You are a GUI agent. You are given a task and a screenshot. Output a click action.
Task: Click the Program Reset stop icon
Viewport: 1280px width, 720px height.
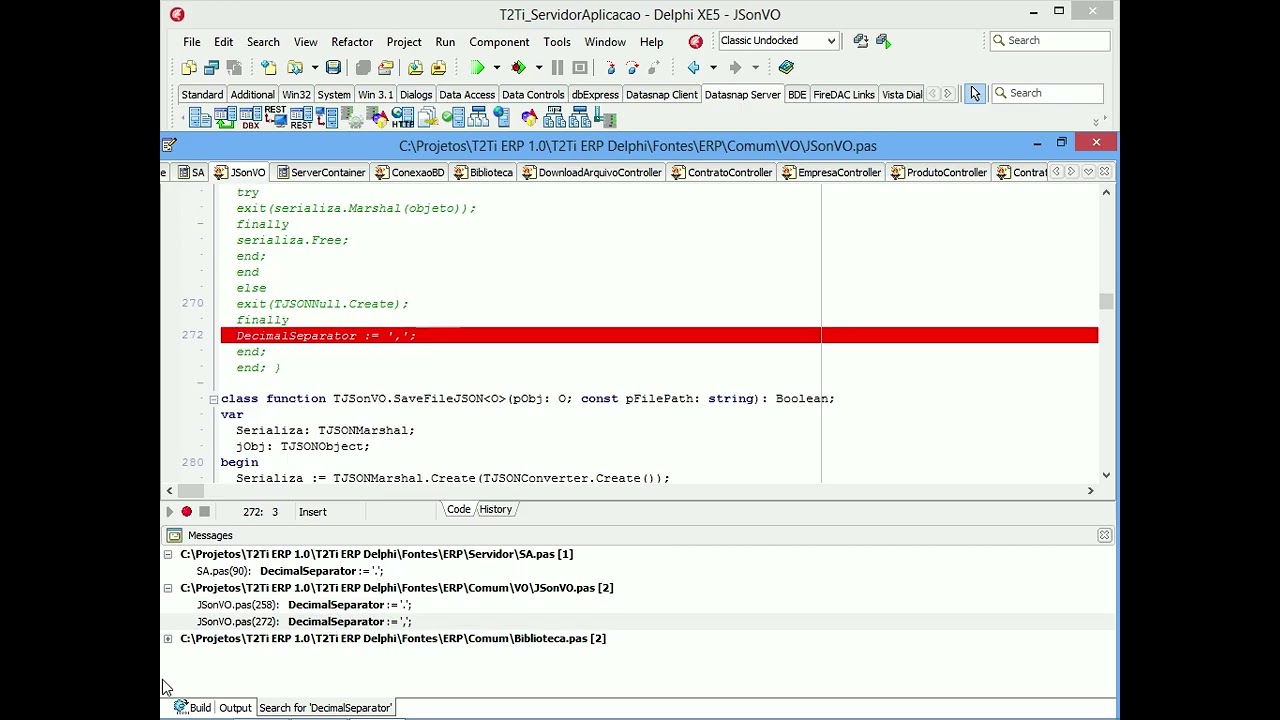(x=579, y=67)
